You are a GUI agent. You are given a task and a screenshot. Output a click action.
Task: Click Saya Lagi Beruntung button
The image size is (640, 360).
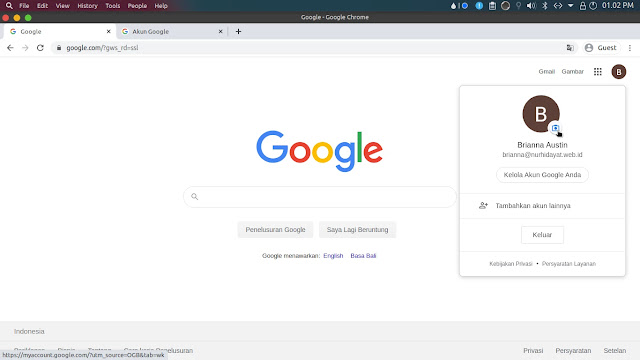click(x=357, y=230)
